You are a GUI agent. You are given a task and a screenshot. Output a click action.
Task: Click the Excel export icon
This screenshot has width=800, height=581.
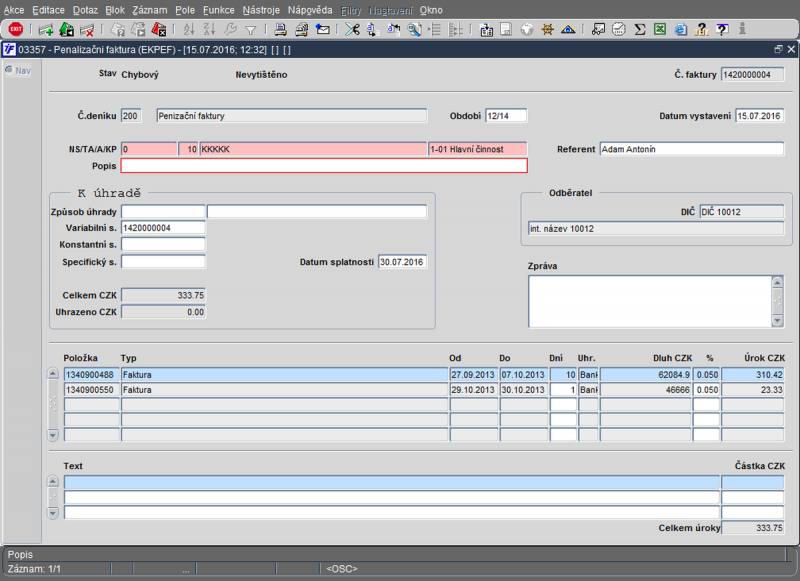[x=660, y=29]
